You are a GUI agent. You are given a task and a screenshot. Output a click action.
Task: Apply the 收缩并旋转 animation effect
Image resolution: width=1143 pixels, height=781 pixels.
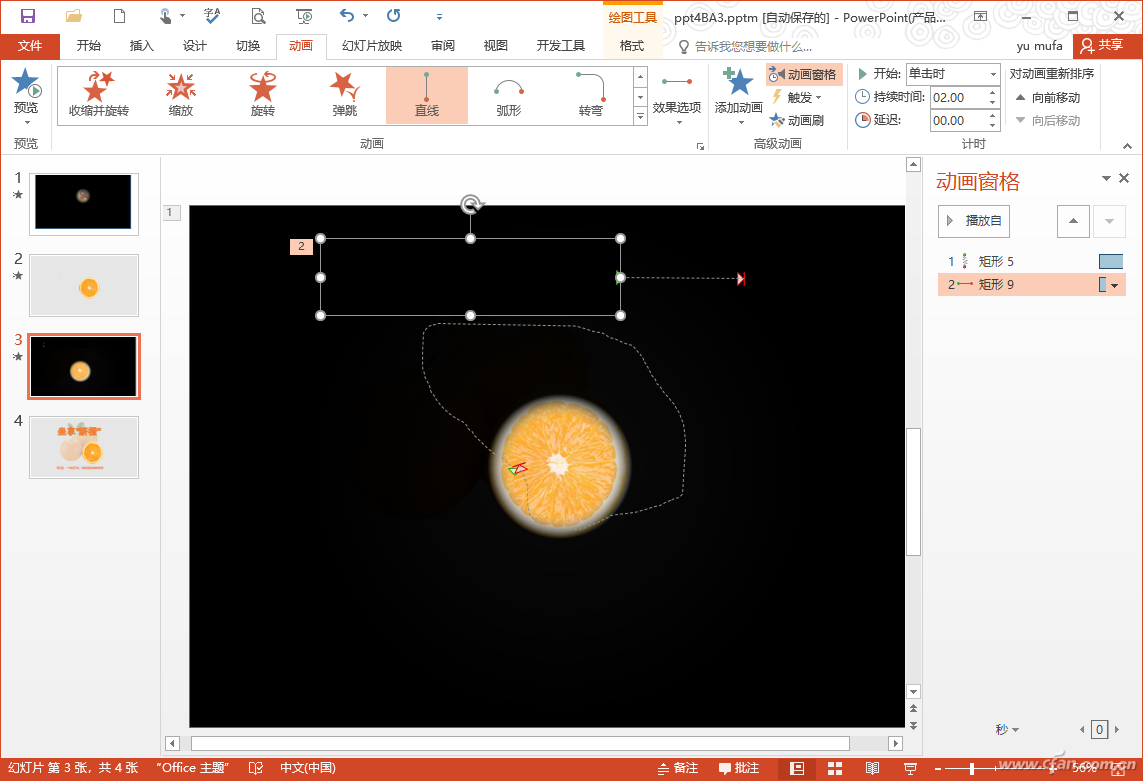click(98, 95)
